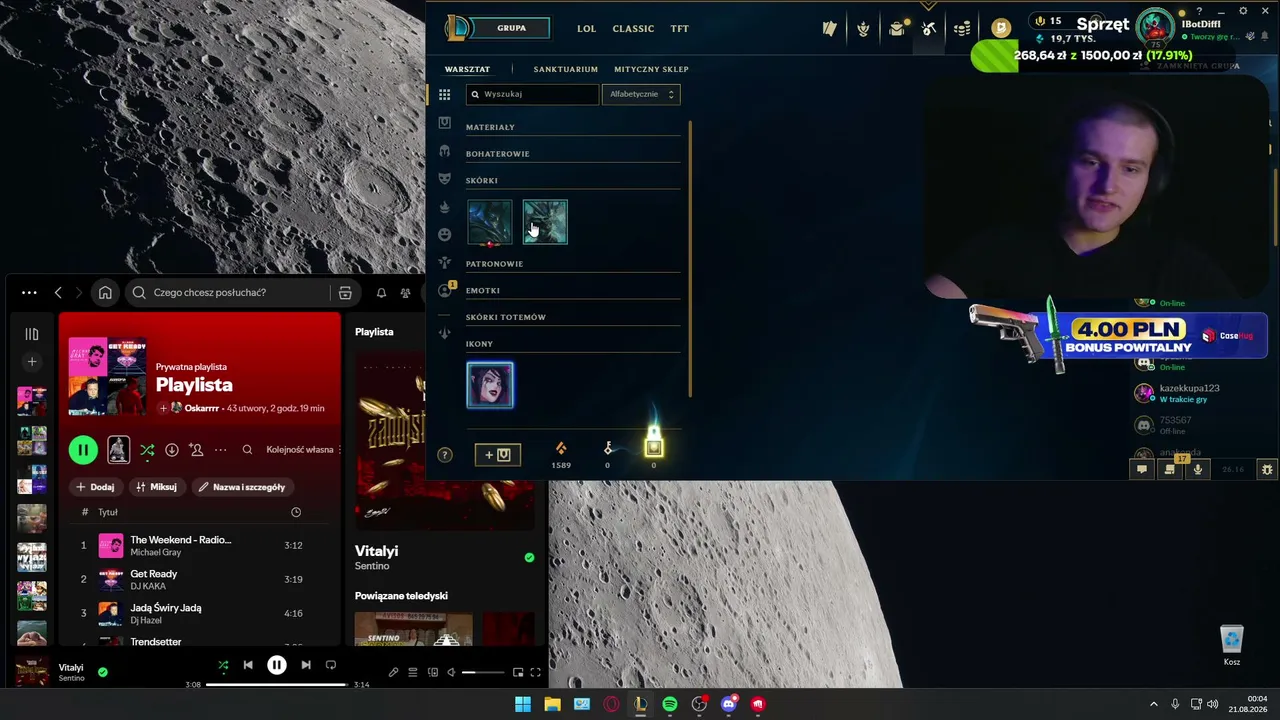Open Your Library in Spotify sidebar
The image size is (1280, 720).
32,334
